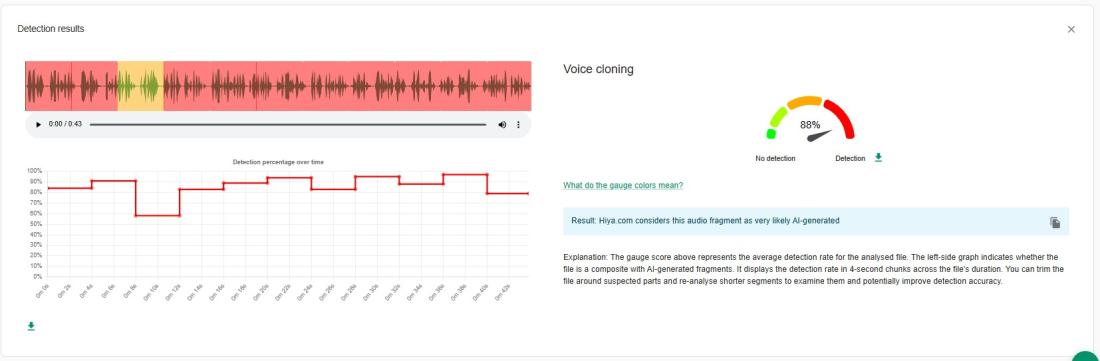Click the chart's highest step near 38s
This screenshot has width=1100, height=361.
pos(465,174)
